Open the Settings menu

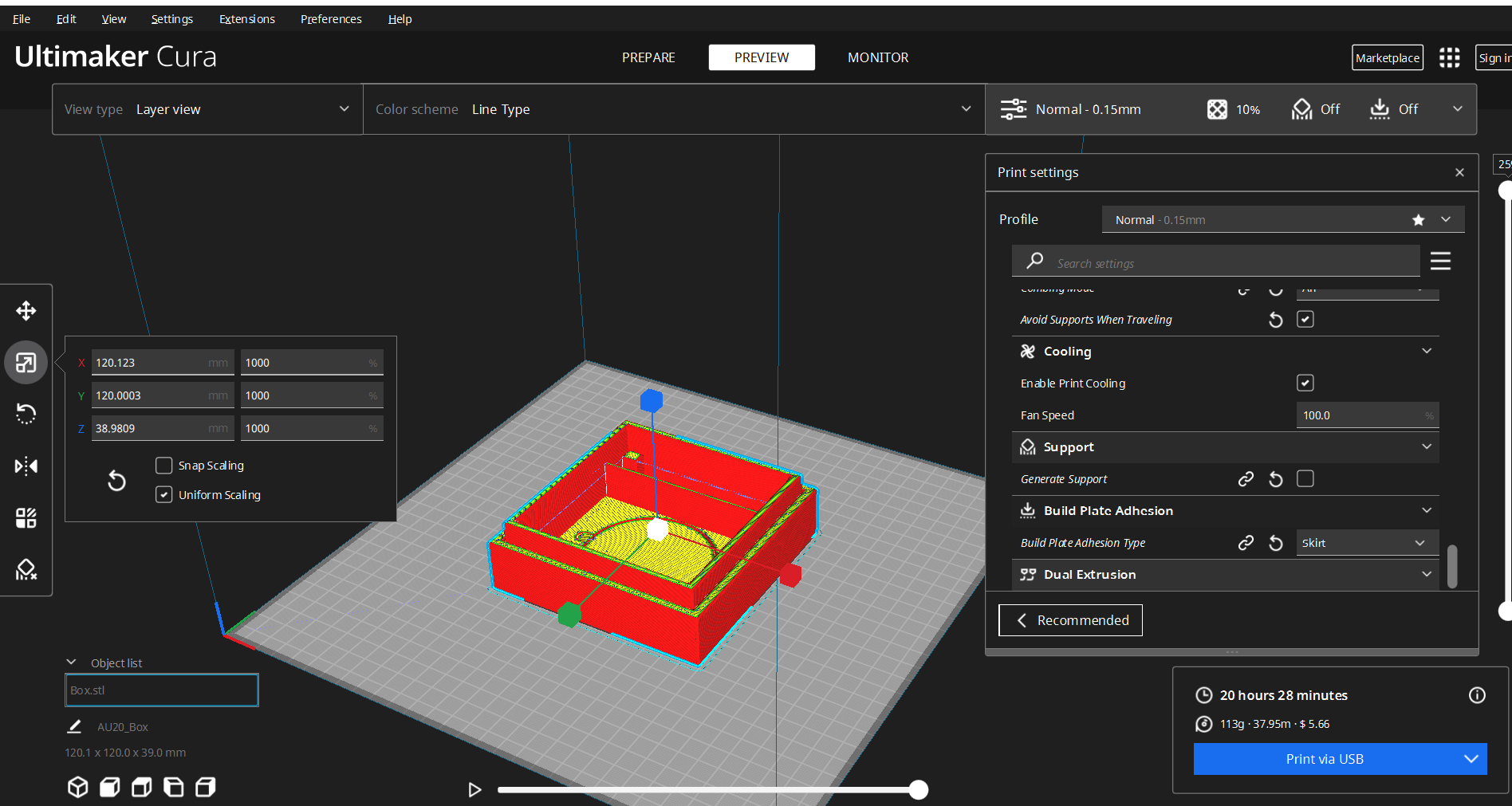(x=172, y=19)
